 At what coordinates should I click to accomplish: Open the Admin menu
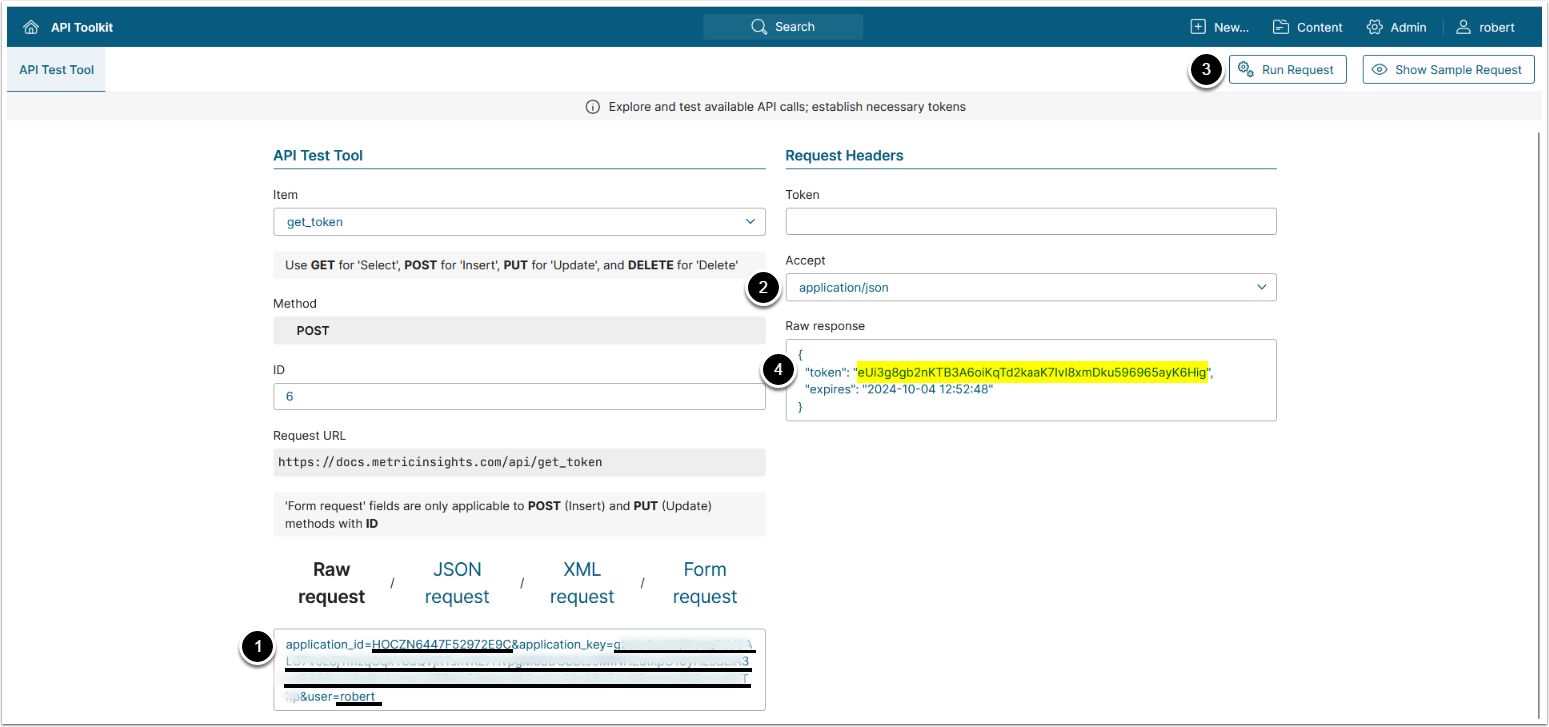coord(1396,27)
